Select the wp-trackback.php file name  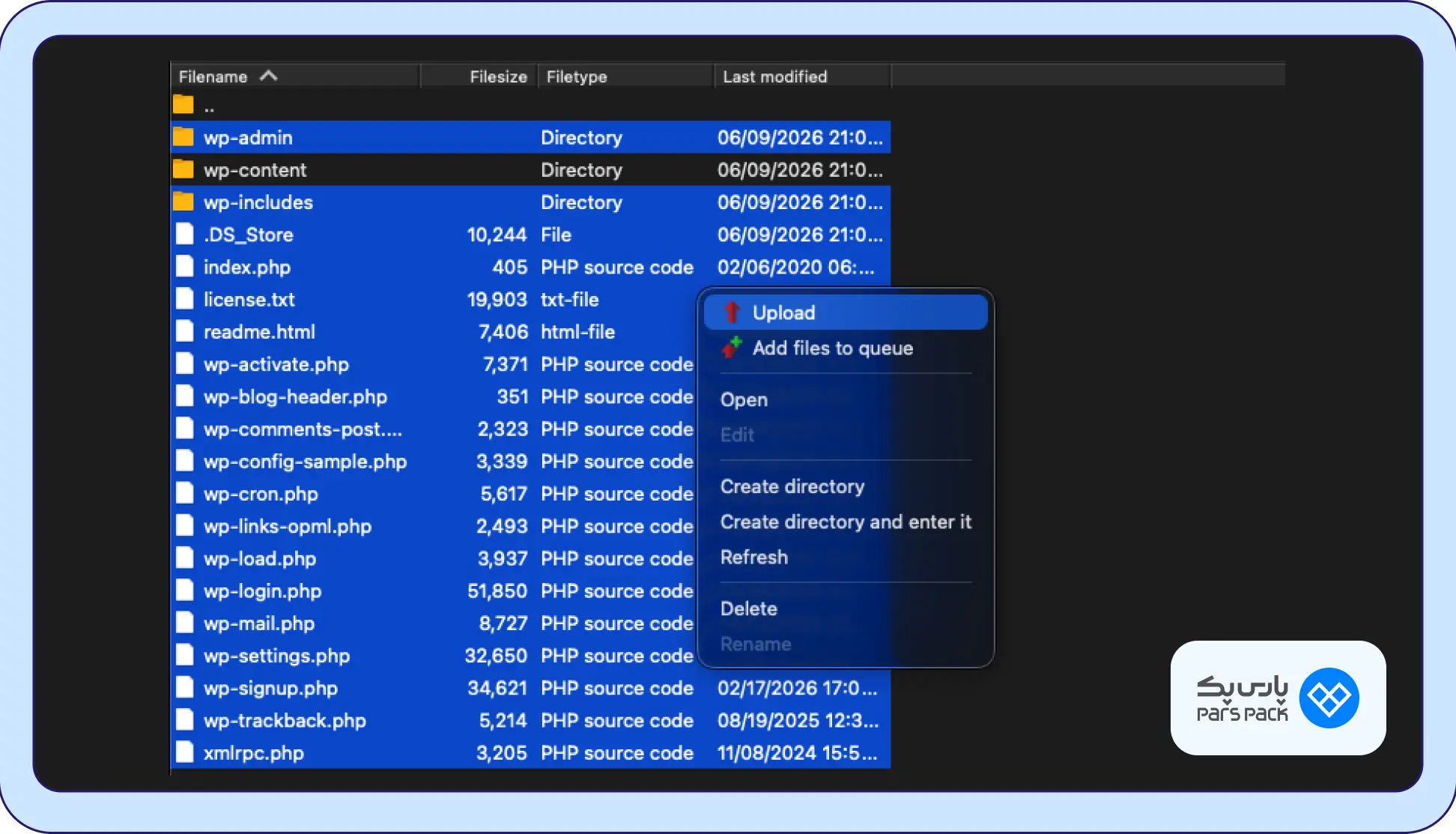tap(285, 720)
